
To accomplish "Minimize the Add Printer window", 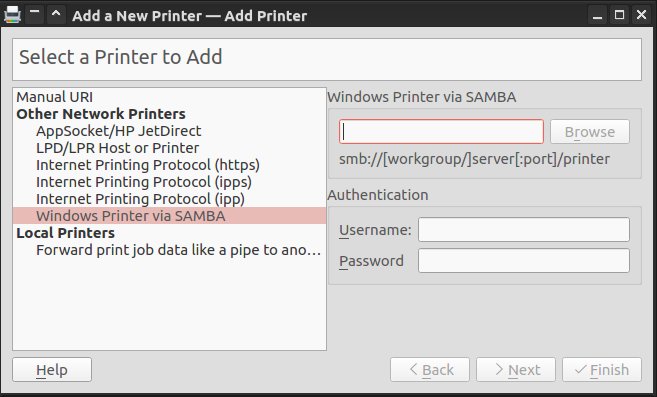I will 598,15.
